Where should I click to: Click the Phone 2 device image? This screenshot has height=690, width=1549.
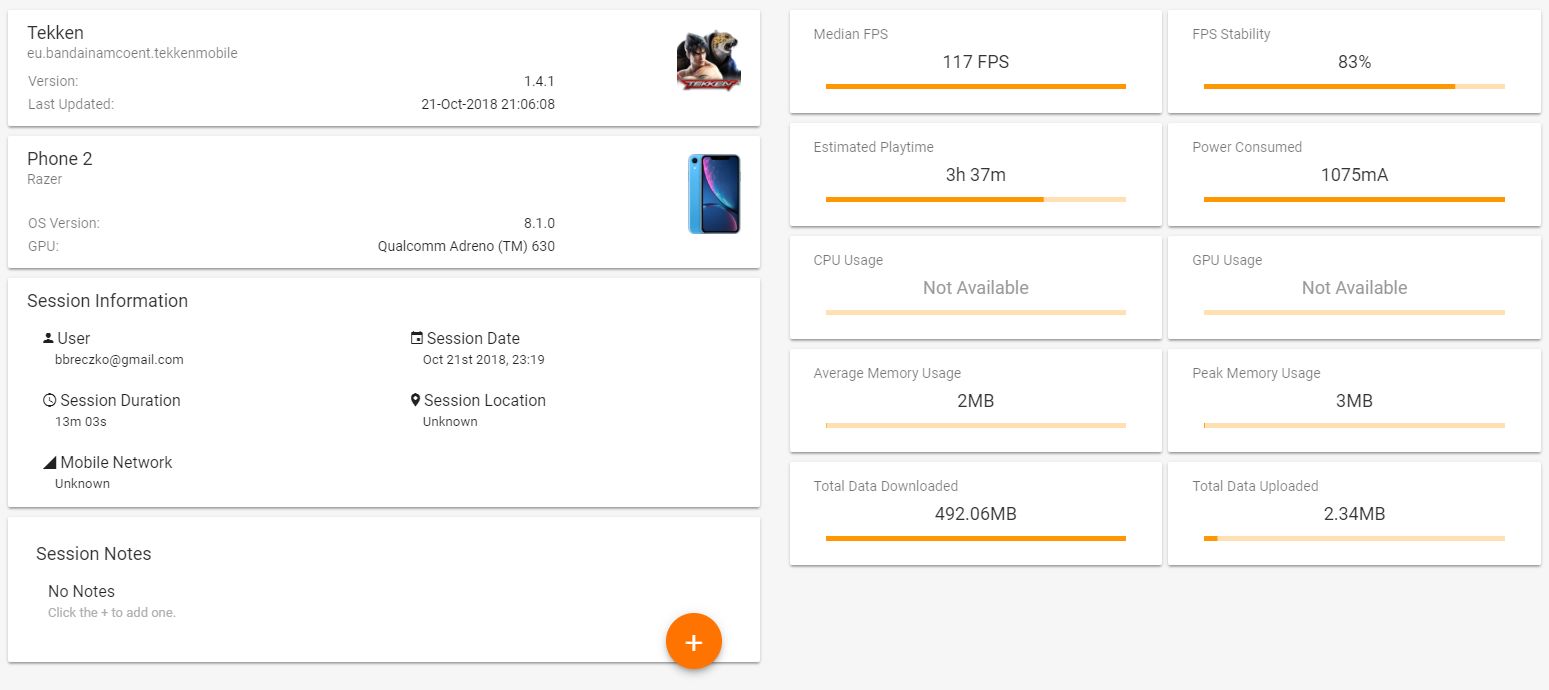[714, 194]
